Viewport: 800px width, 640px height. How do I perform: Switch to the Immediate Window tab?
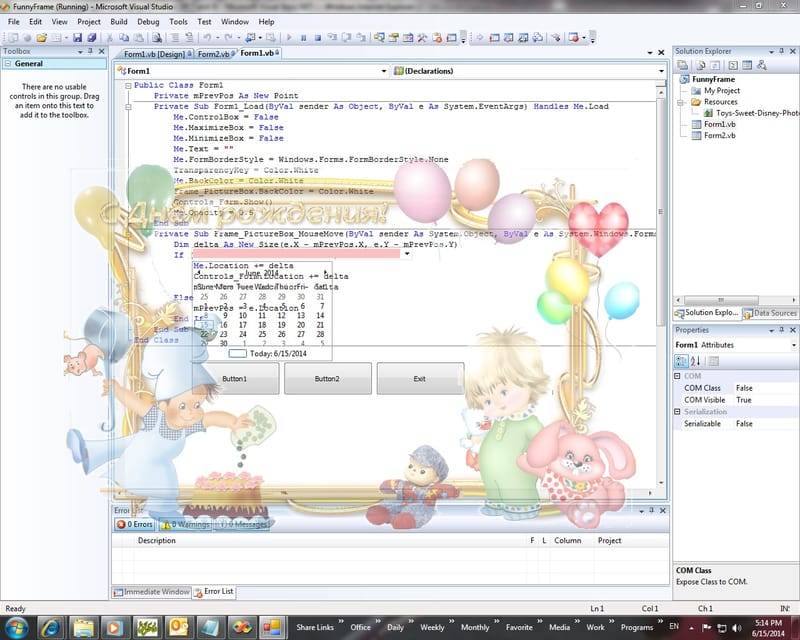click(152, 592)
